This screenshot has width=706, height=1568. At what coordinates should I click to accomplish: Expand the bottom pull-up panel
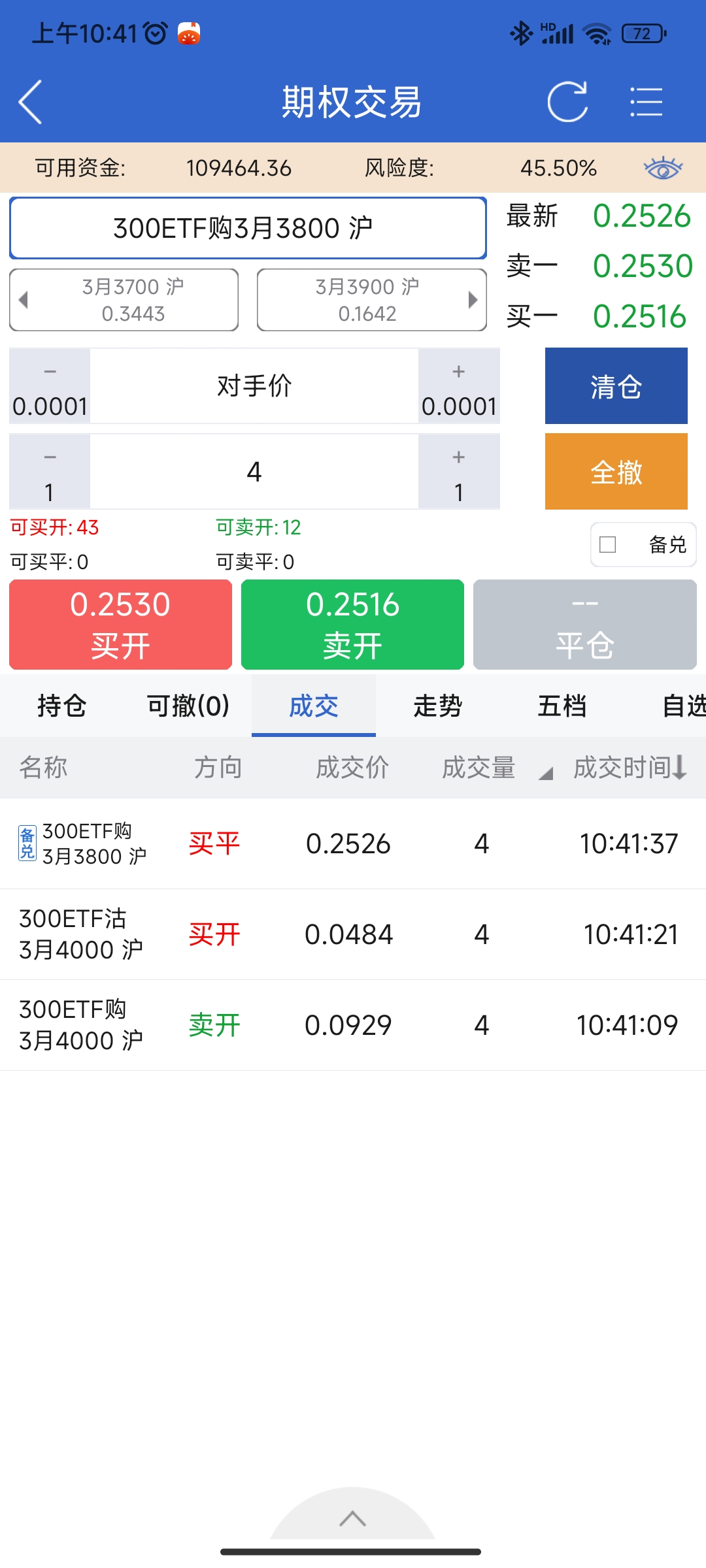coord(352,1518)
